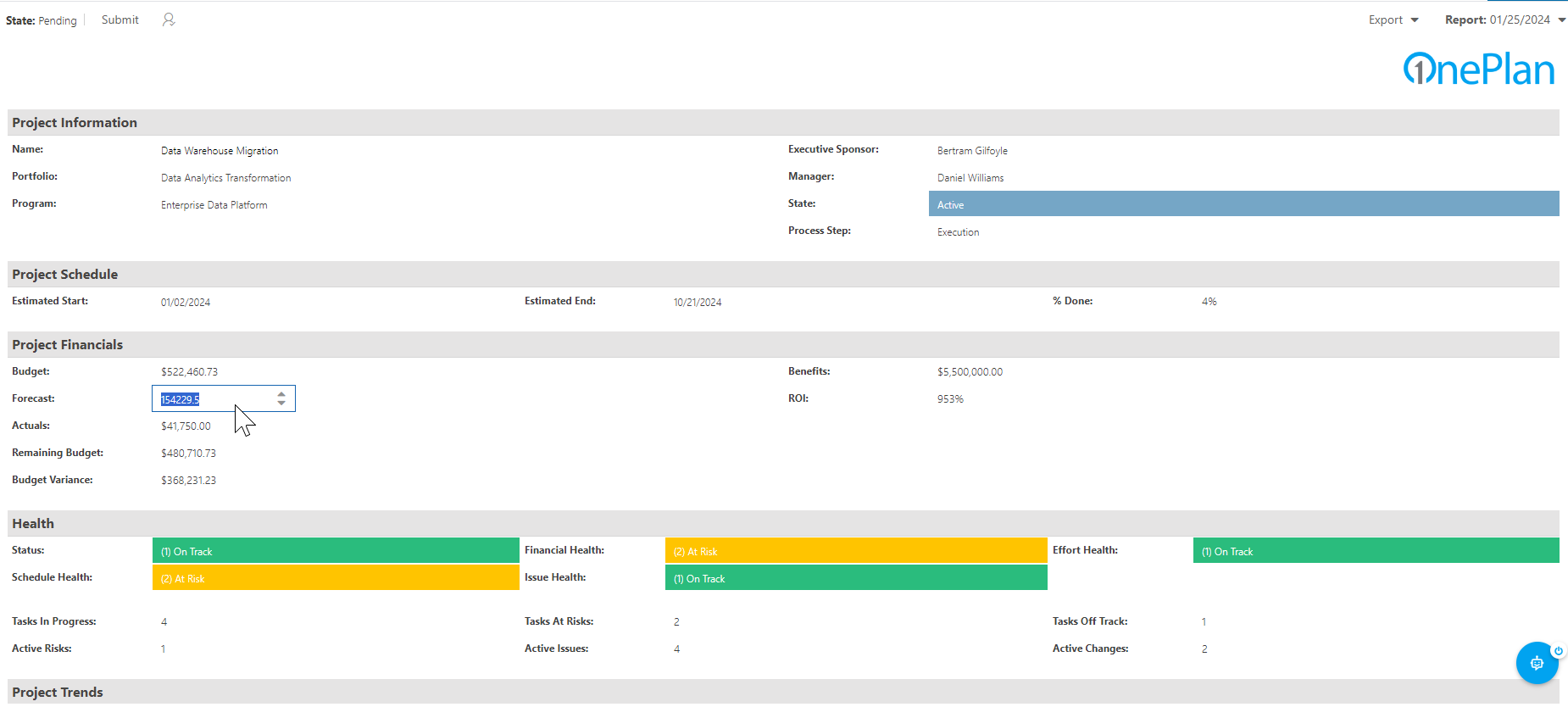Click the Tasks Off Track count 1
Image resolution: width=1568 pixels, height=707 pixels.
point(1204,622)
